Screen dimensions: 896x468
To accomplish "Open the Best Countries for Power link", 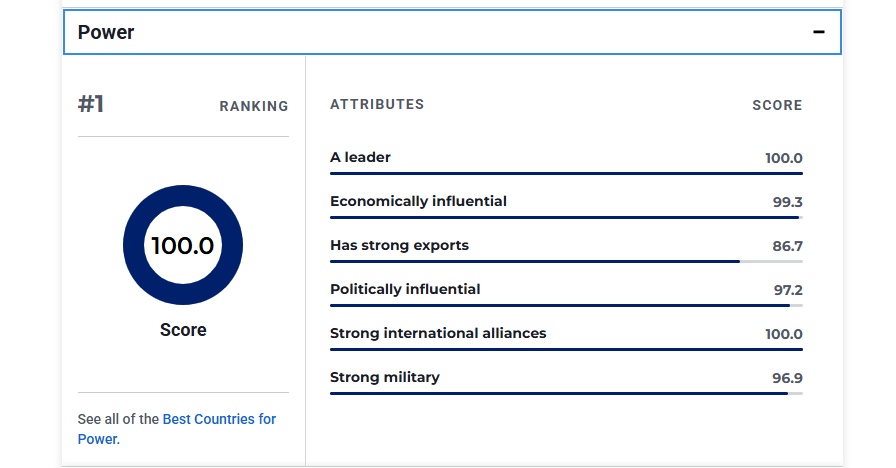I will [x=219, y=419].
